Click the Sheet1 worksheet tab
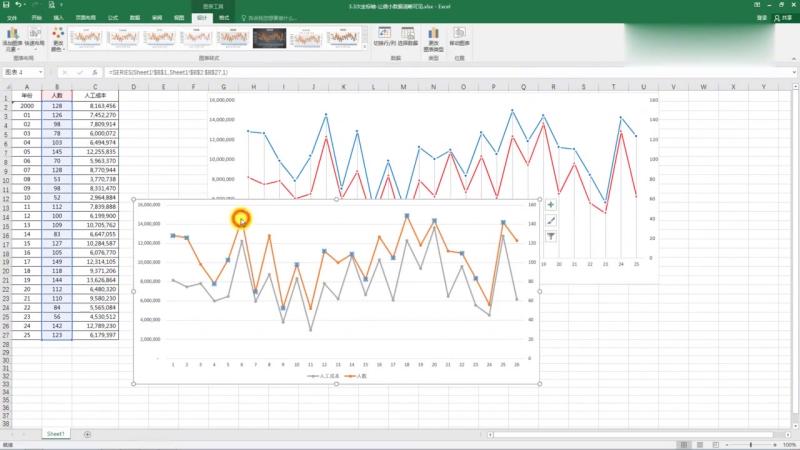 tap(56, 434)
